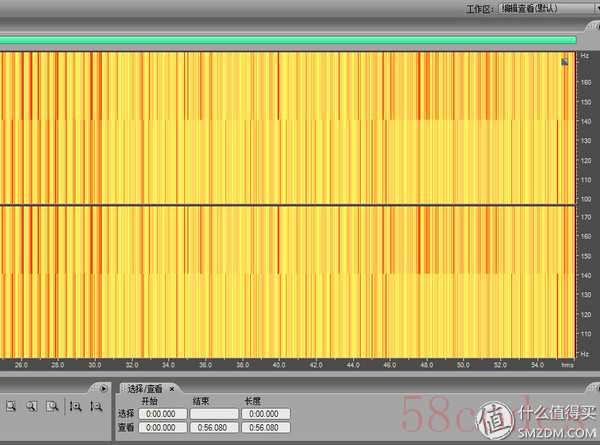Screen dimensions: 600x445
Task: Click the 查看 row 结束 field showing 0:56.080
Action: coord(214,427)
